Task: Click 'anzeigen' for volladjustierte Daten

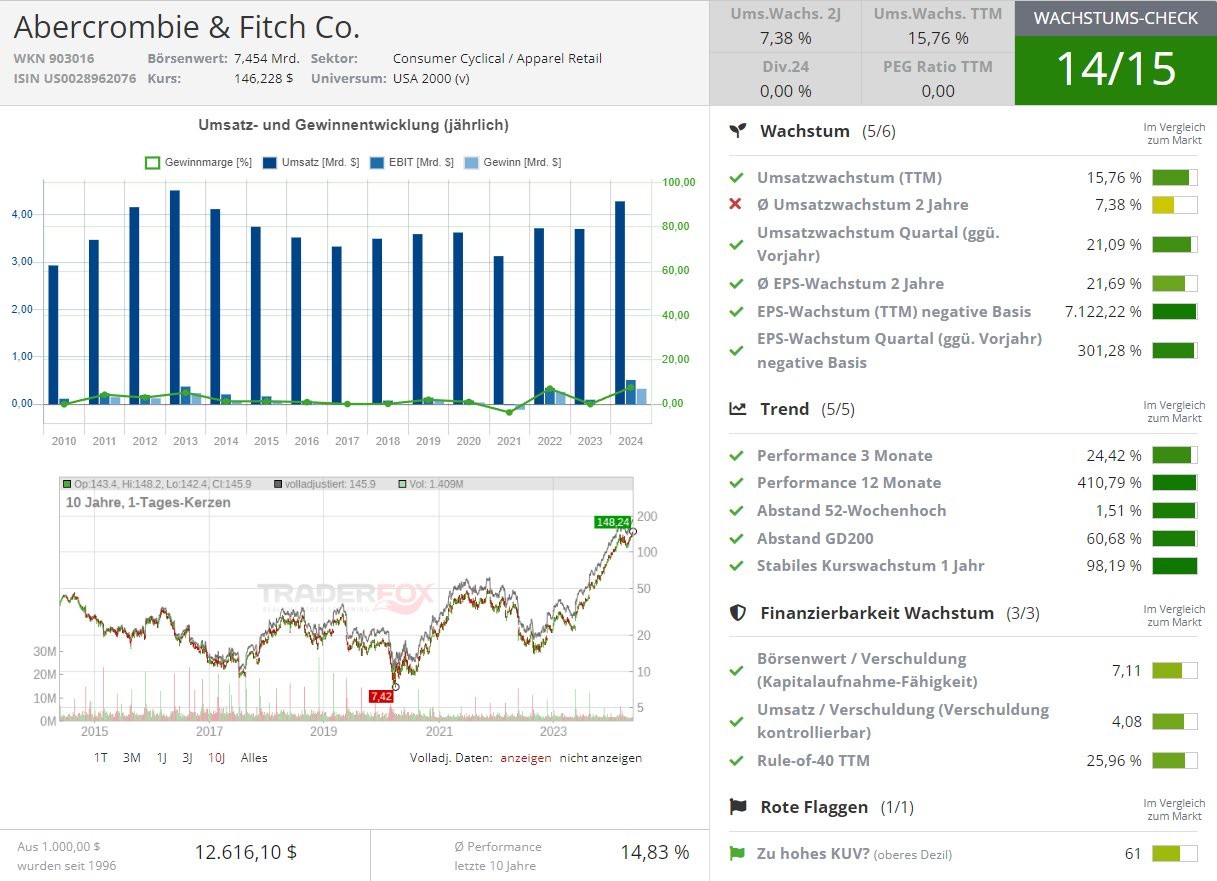Action: pyautogui.click(x=526, y=758)
